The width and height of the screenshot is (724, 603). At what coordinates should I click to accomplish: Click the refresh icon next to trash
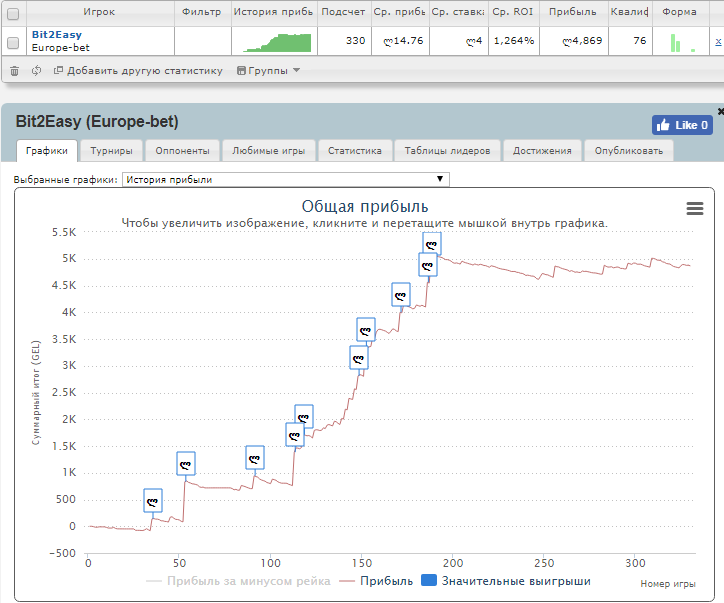click(x=36, y=71)
